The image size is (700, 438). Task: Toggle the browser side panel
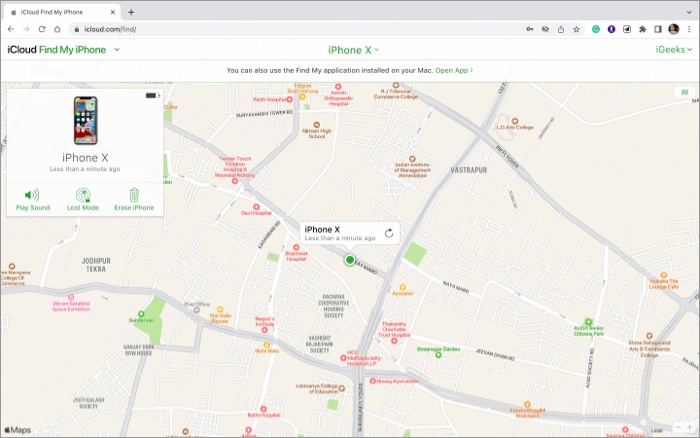point(658,29)
